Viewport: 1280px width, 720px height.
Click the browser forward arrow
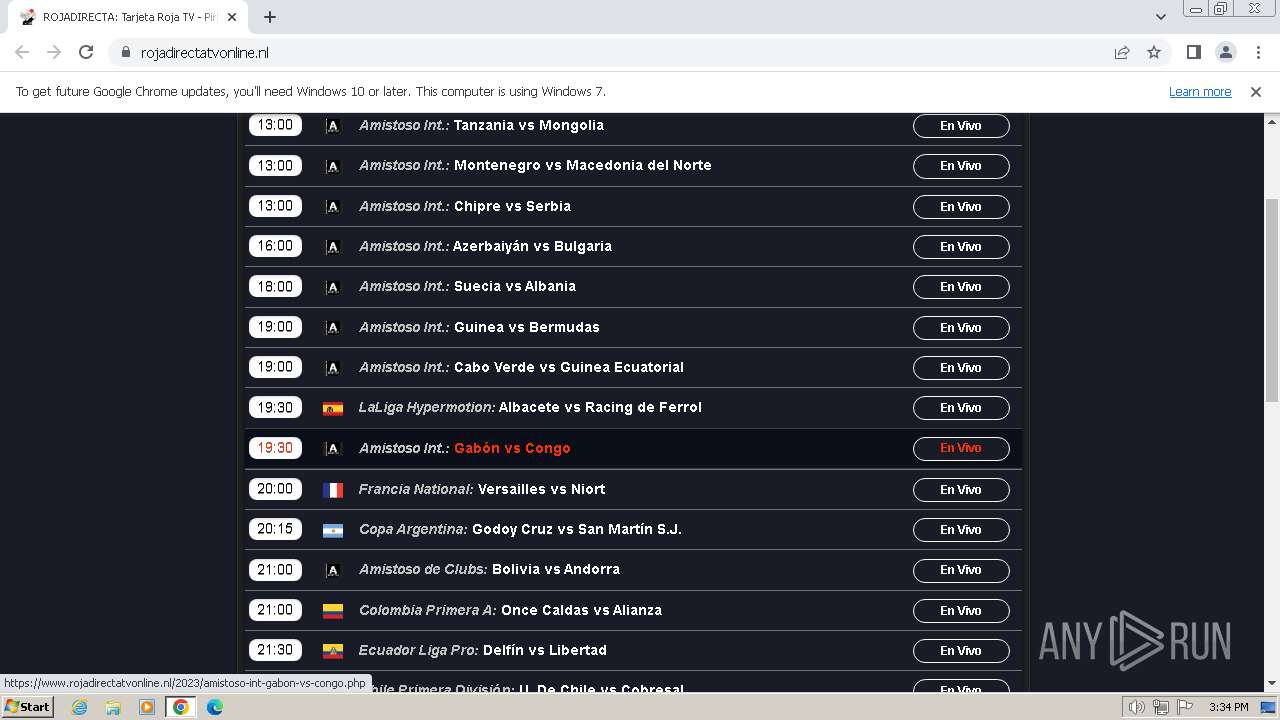click(x=54, y=52)
